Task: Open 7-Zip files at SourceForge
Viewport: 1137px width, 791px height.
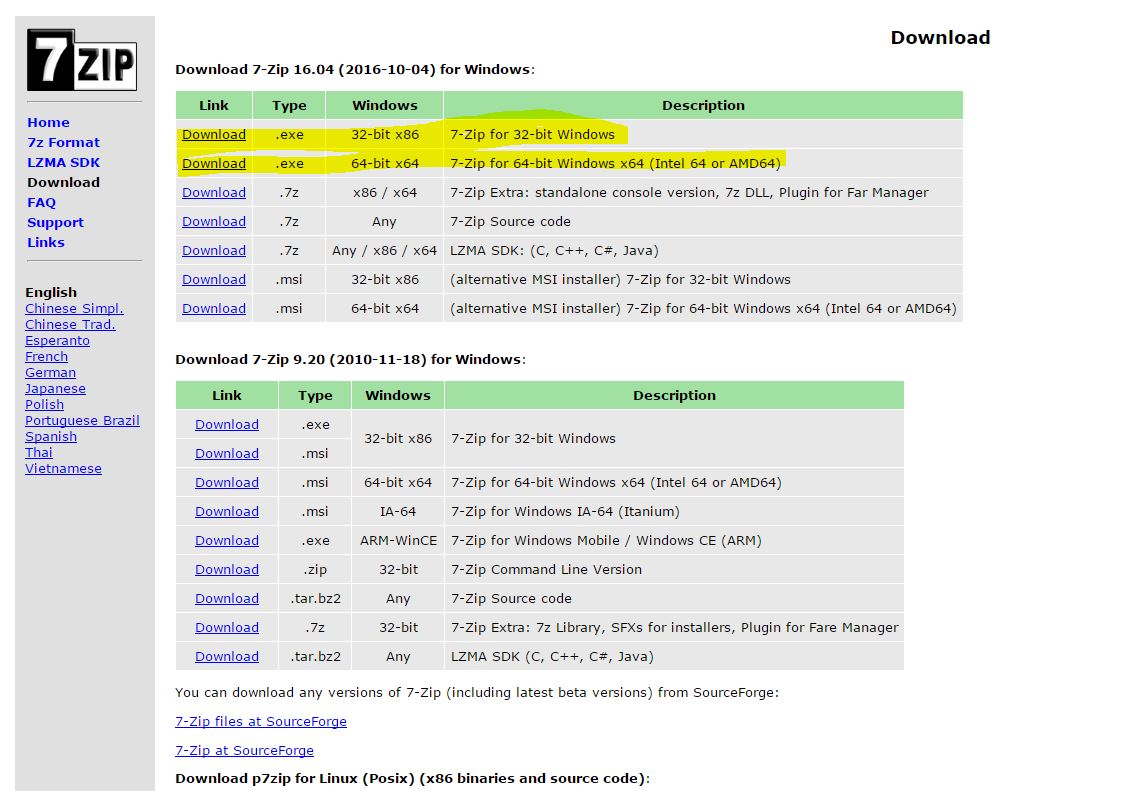Action: coord(261,722)
